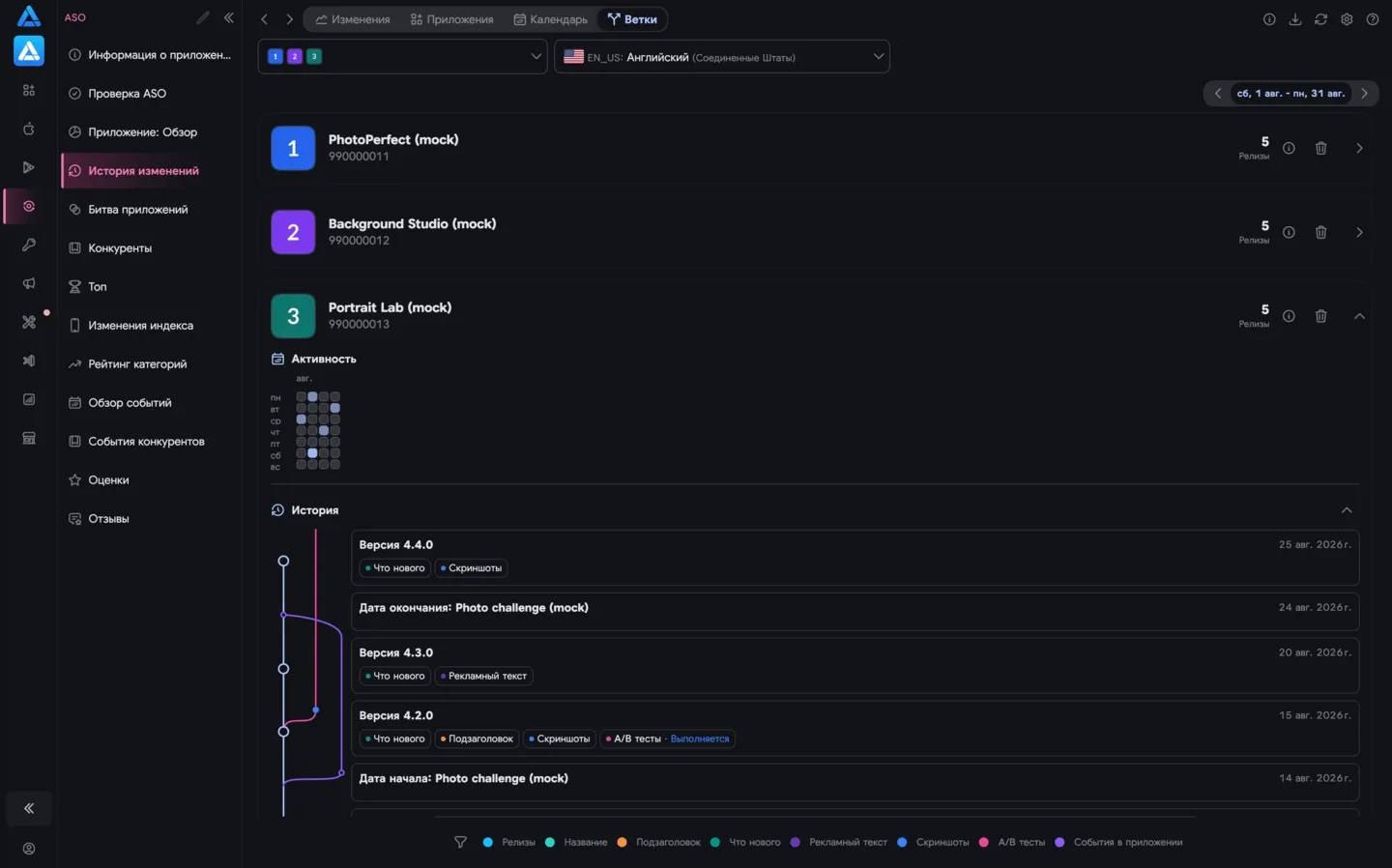Expand the PhotoPerfect (mock) row
The width and height of the screenshot is (1392, 868).
(1359, 148)
